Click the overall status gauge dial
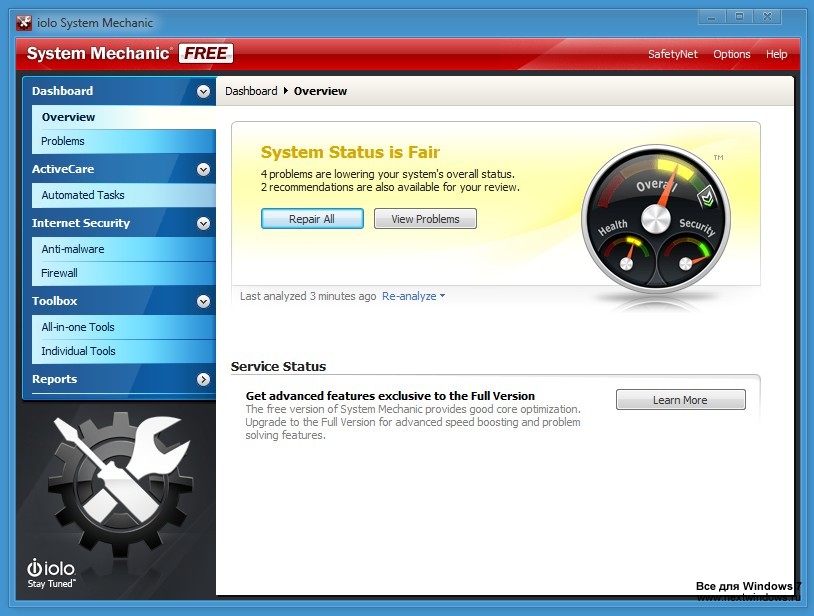 (656, 217)
